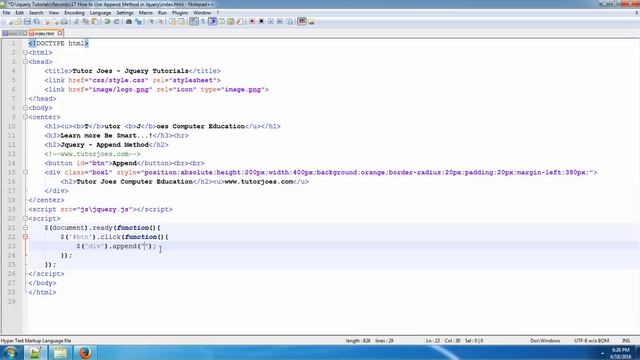Image resolution: width=640 pixels, height=360 pixels.
Task: Toggle the Indent Guide toolbar button
Action: [212, 22]
